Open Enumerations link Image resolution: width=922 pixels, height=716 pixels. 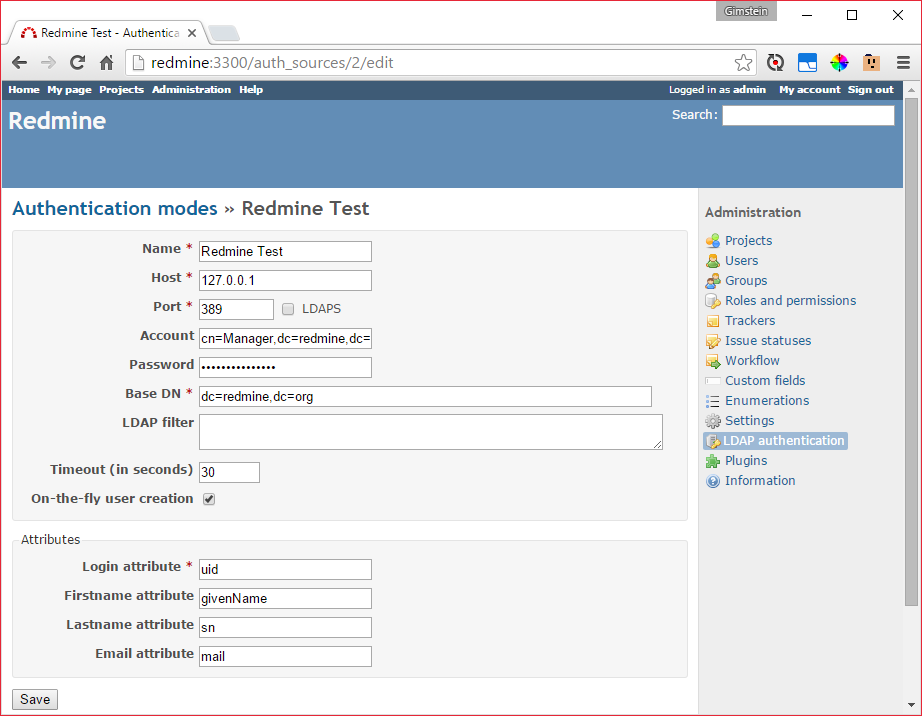(767, 400)
